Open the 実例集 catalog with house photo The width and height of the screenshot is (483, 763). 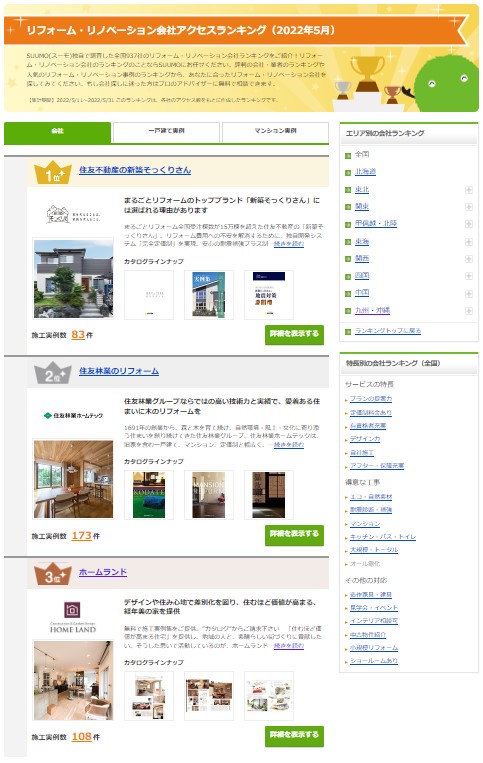209,295
